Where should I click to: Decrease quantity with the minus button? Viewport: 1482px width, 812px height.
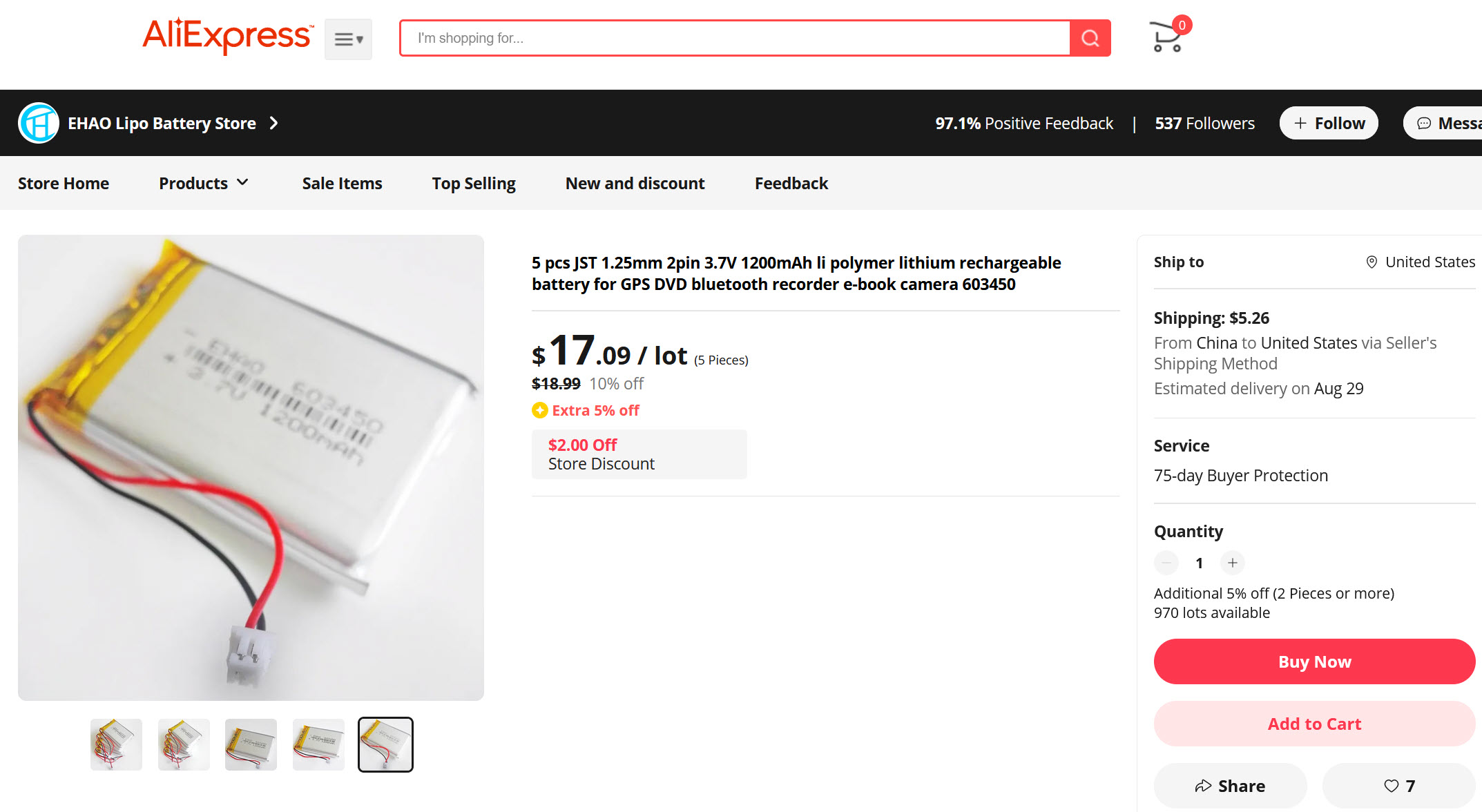coord(1166,563)
